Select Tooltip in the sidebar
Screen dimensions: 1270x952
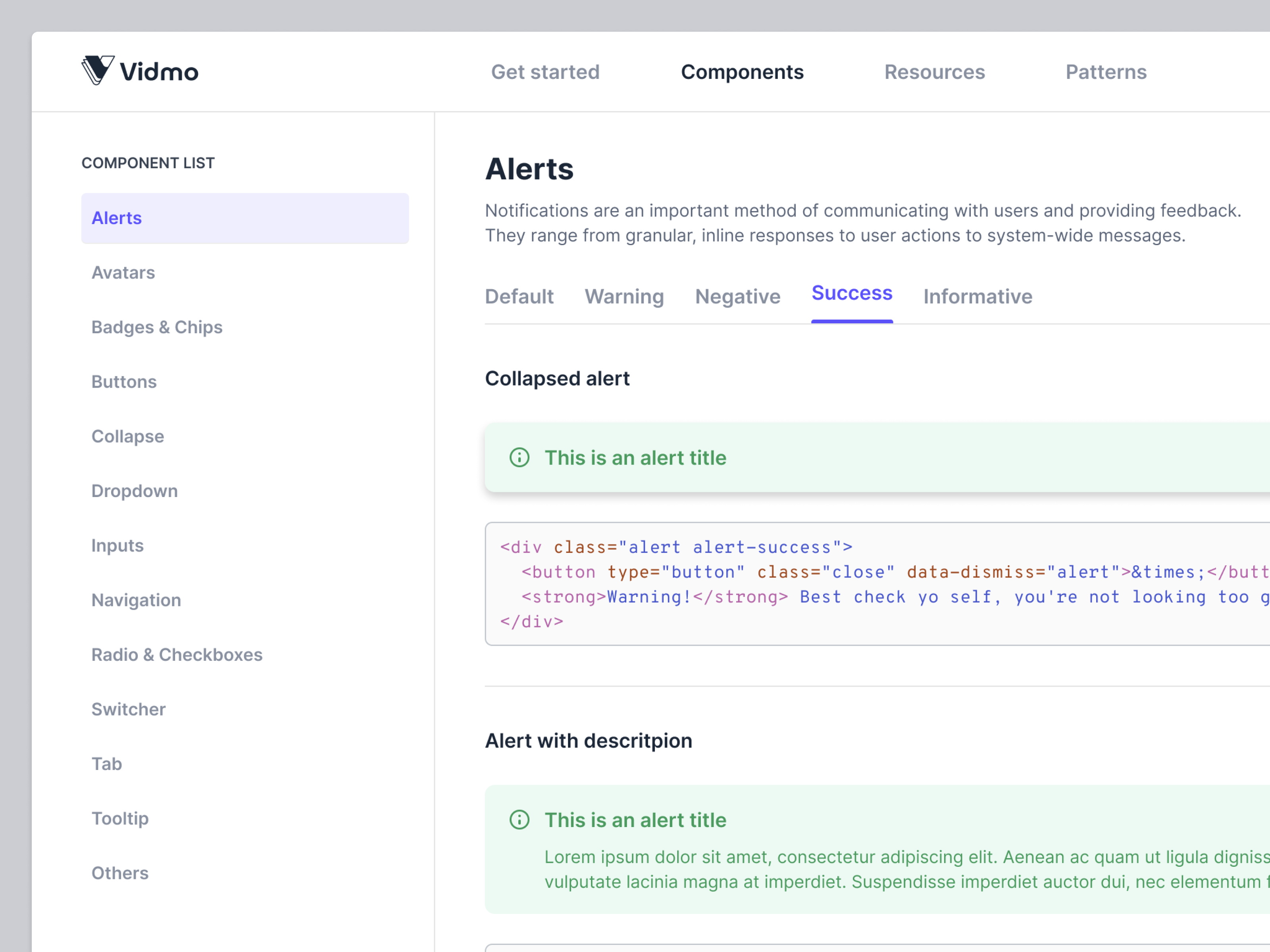pos(119,819)
